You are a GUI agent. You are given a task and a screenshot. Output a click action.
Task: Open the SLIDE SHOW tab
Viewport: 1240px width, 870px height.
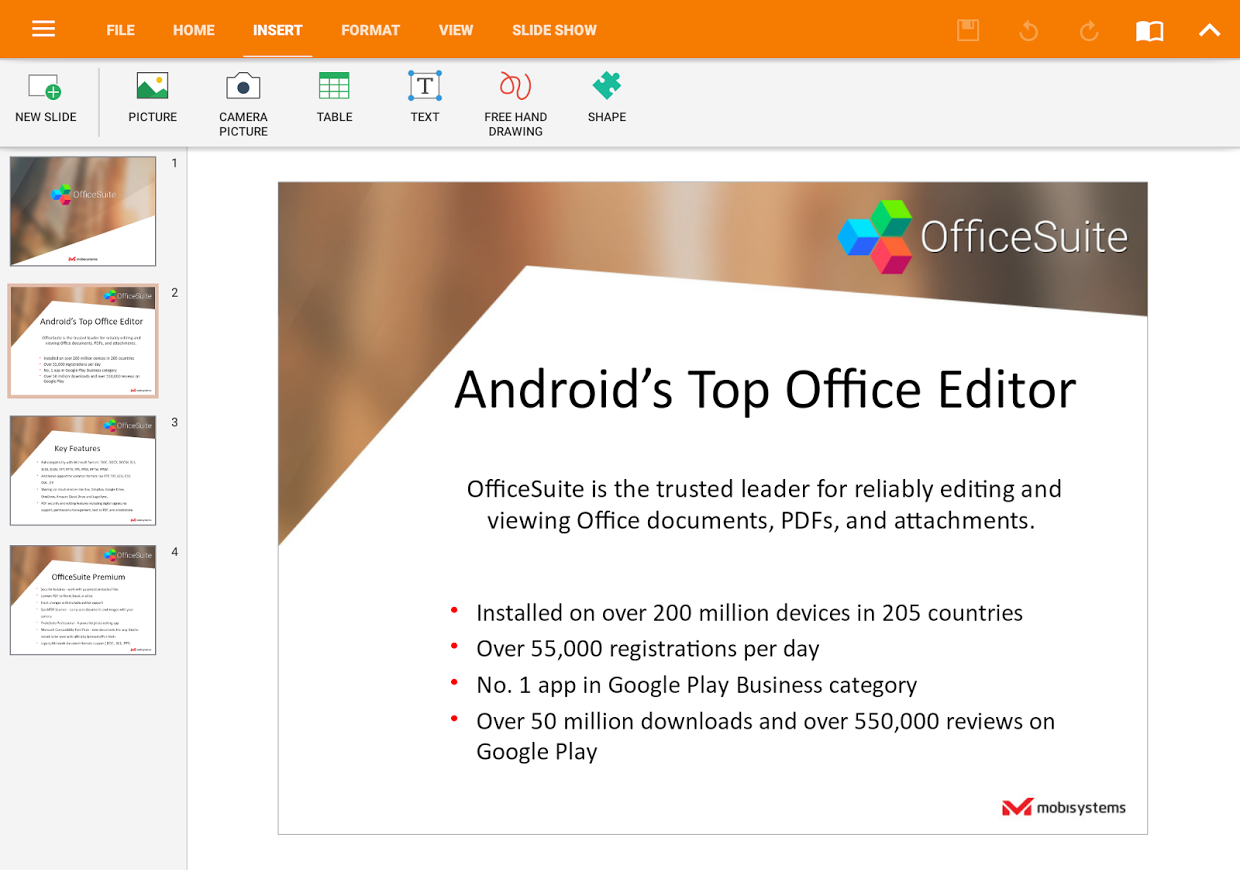[554, 30]
